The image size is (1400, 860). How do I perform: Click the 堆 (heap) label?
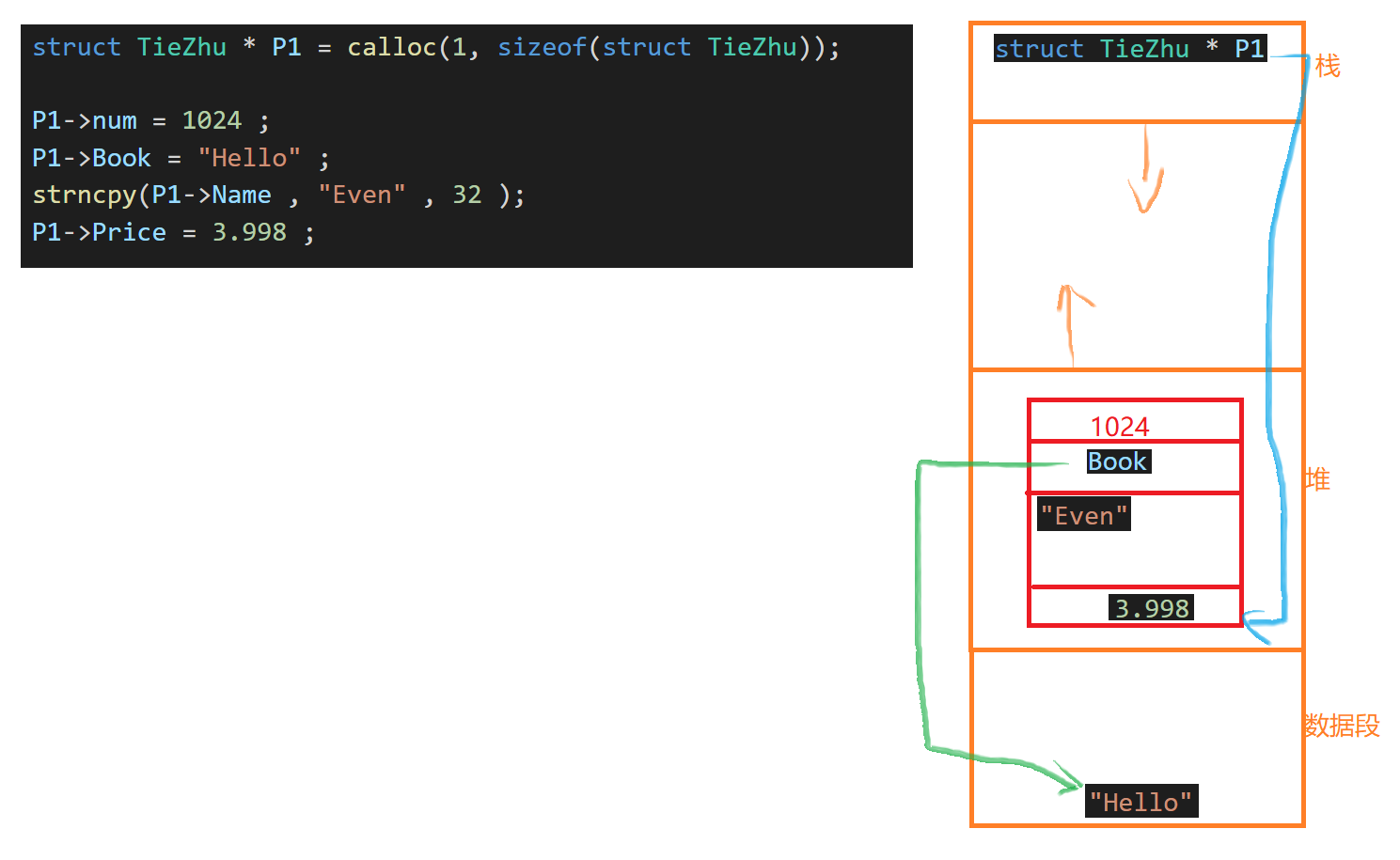[1317, 479]
